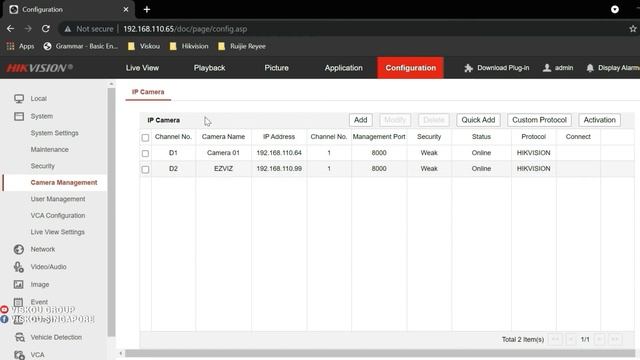
Task: Click the Delete button
Action: coord(433,120)
